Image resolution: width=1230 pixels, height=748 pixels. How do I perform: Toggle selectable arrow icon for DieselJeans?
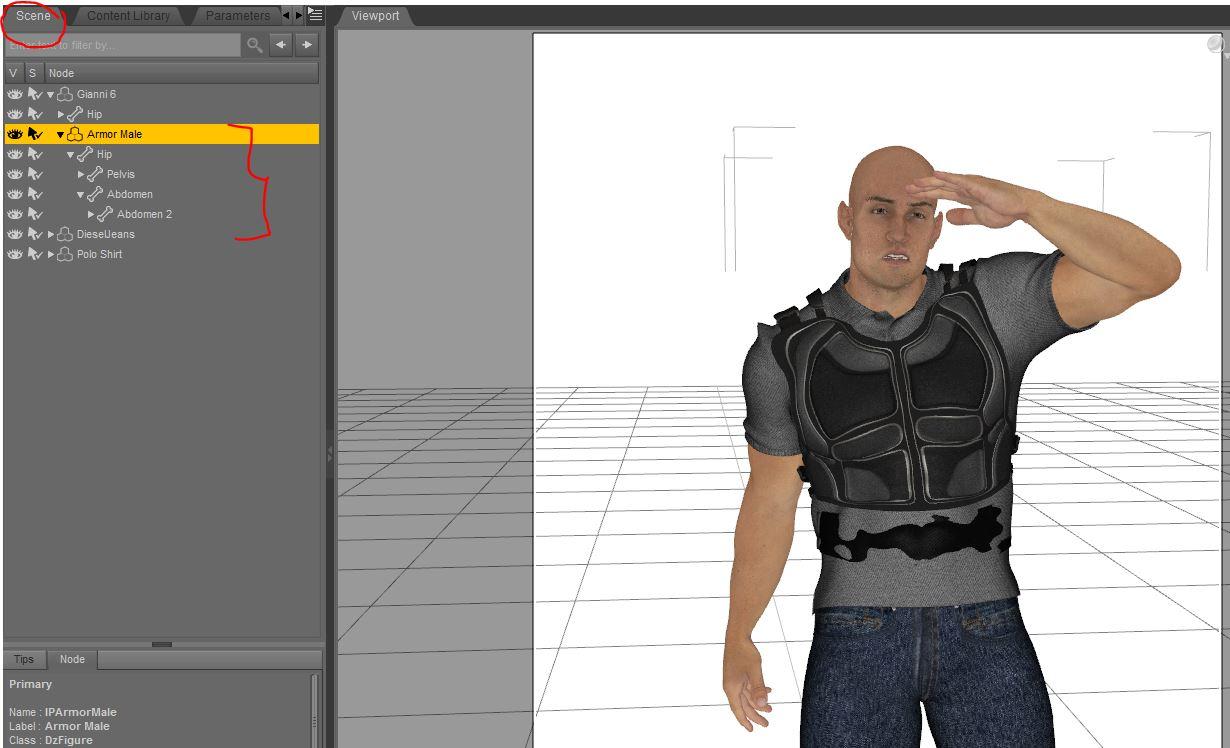coord(35,234)
